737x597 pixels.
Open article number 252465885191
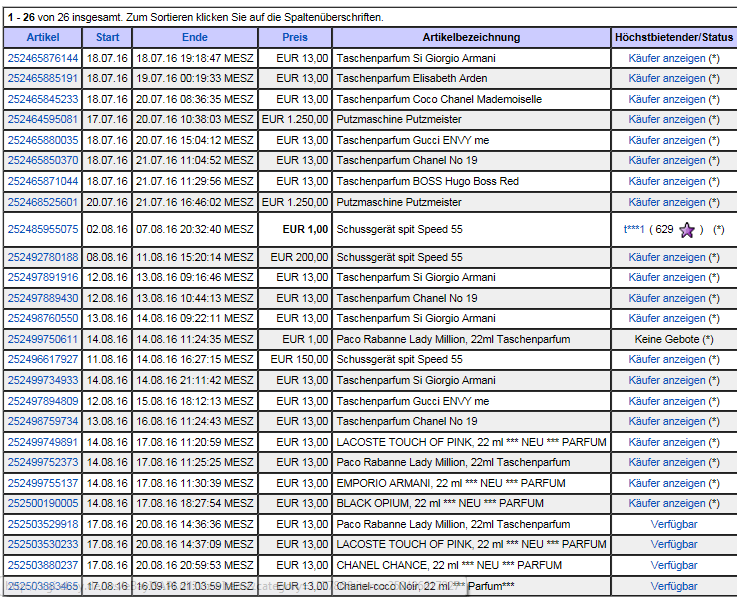[43, 78]
